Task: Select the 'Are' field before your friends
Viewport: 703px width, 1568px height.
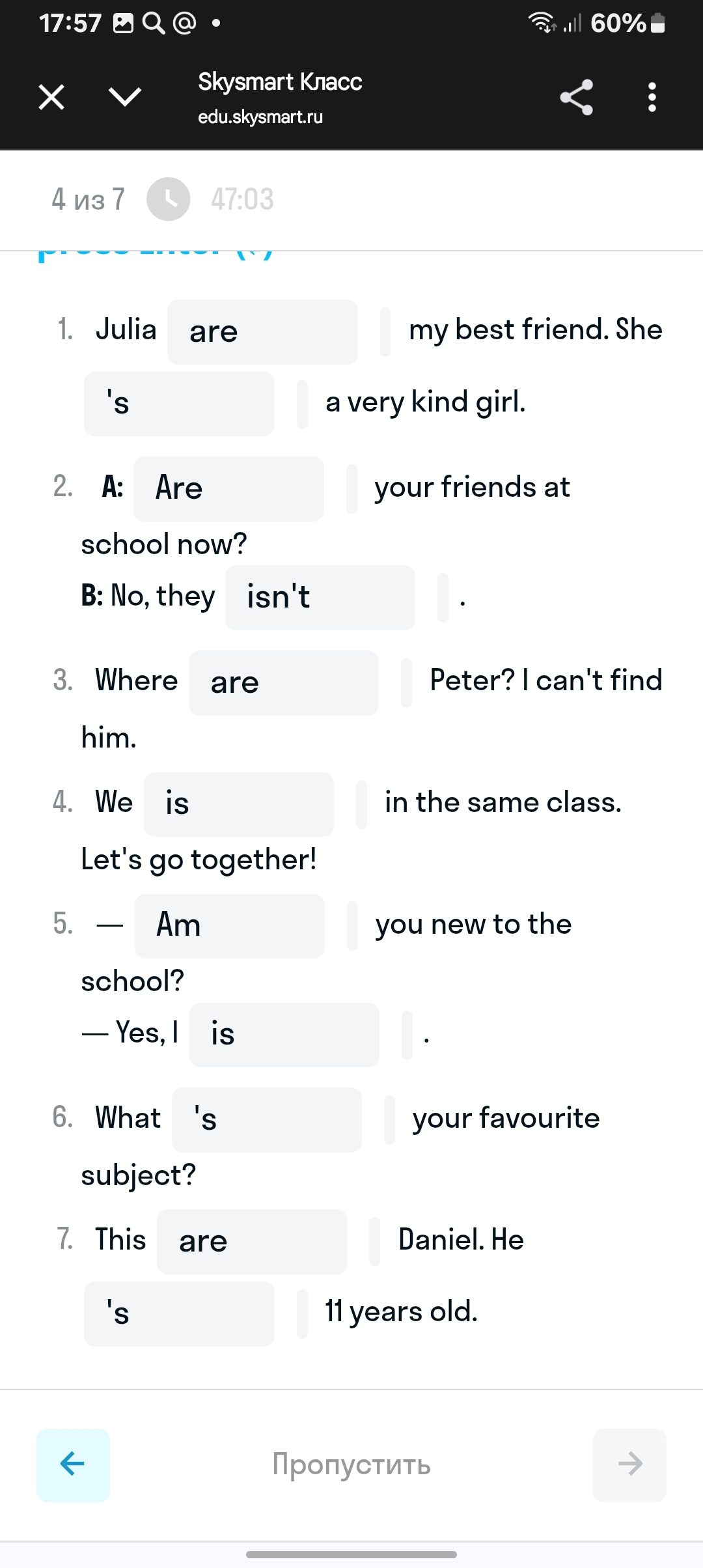Action: (x=228, y=489)
